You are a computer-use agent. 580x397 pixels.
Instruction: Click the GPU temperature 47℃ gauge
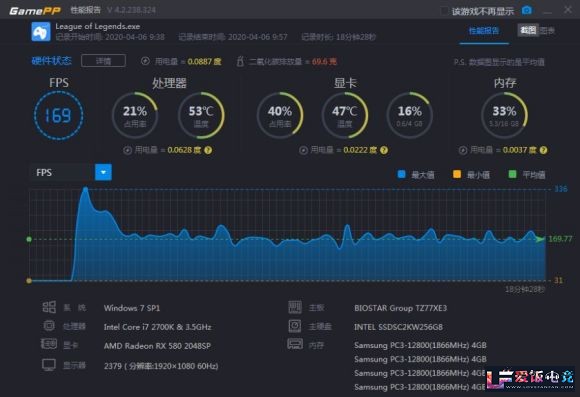point(345,115)
